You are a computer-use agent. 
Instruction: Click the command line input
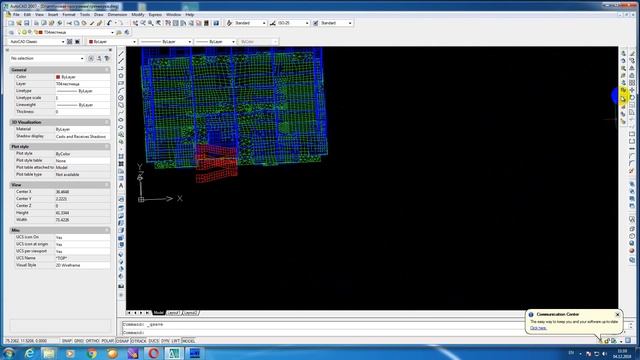pos(373,333)
